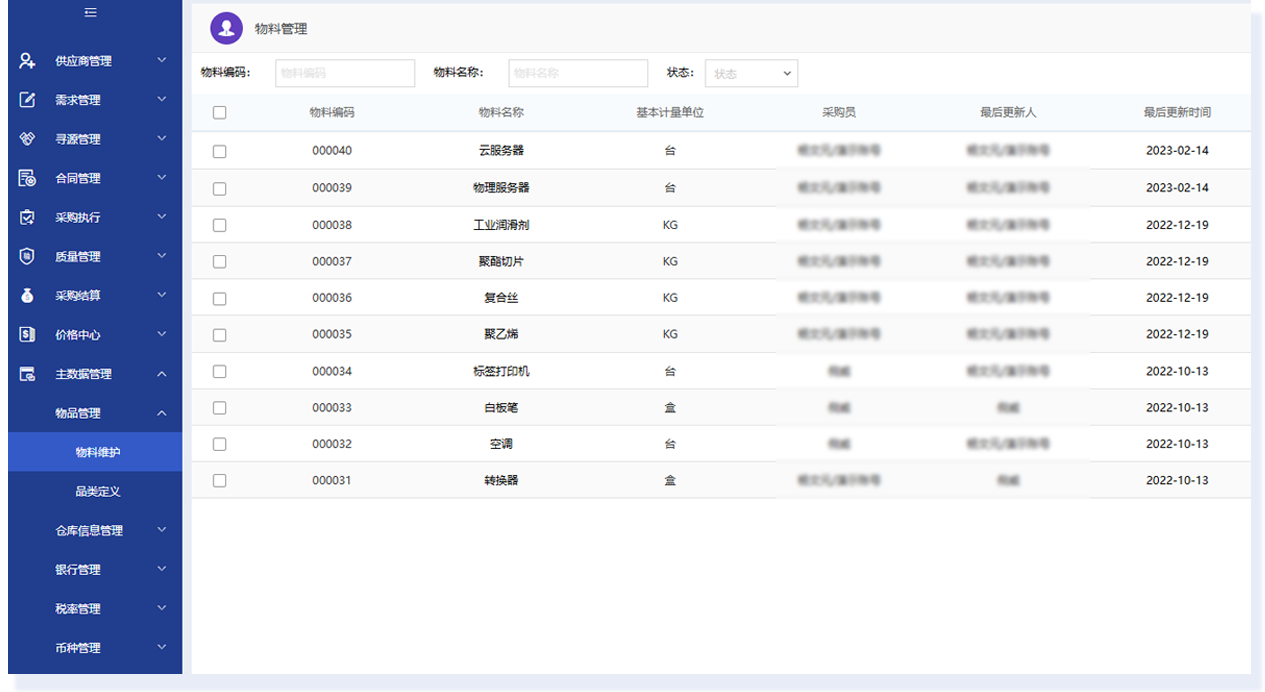Check the box for row 000031
Viewport: 1265px width, 692px height.
click(x=220, y=481)
